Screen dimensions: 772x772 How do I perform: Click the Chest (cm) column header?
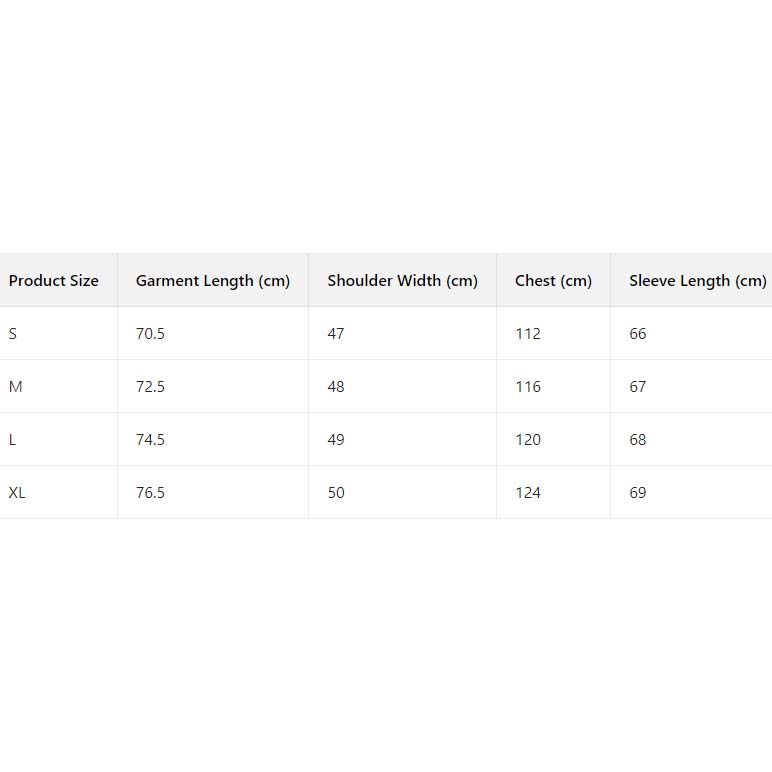553,281
